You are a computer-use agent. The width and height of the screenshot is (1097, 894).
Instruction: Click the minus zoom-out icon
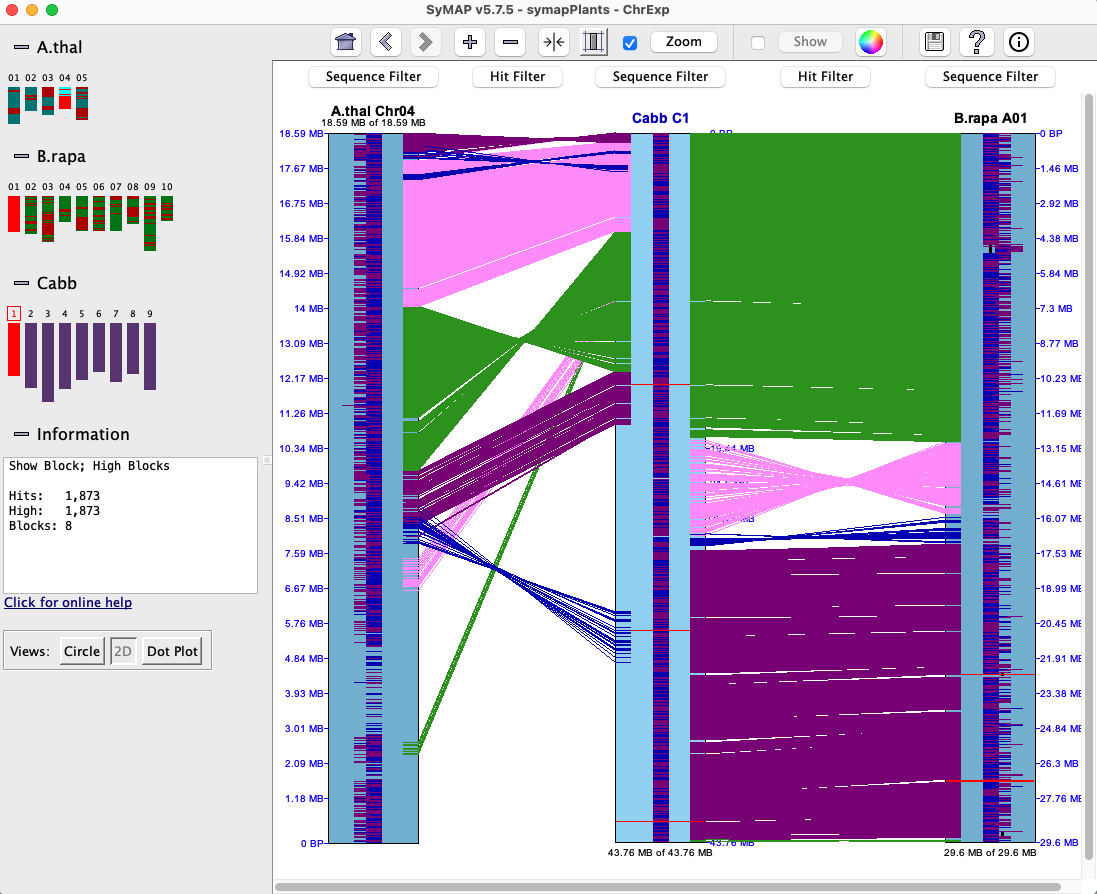point(510,42)
